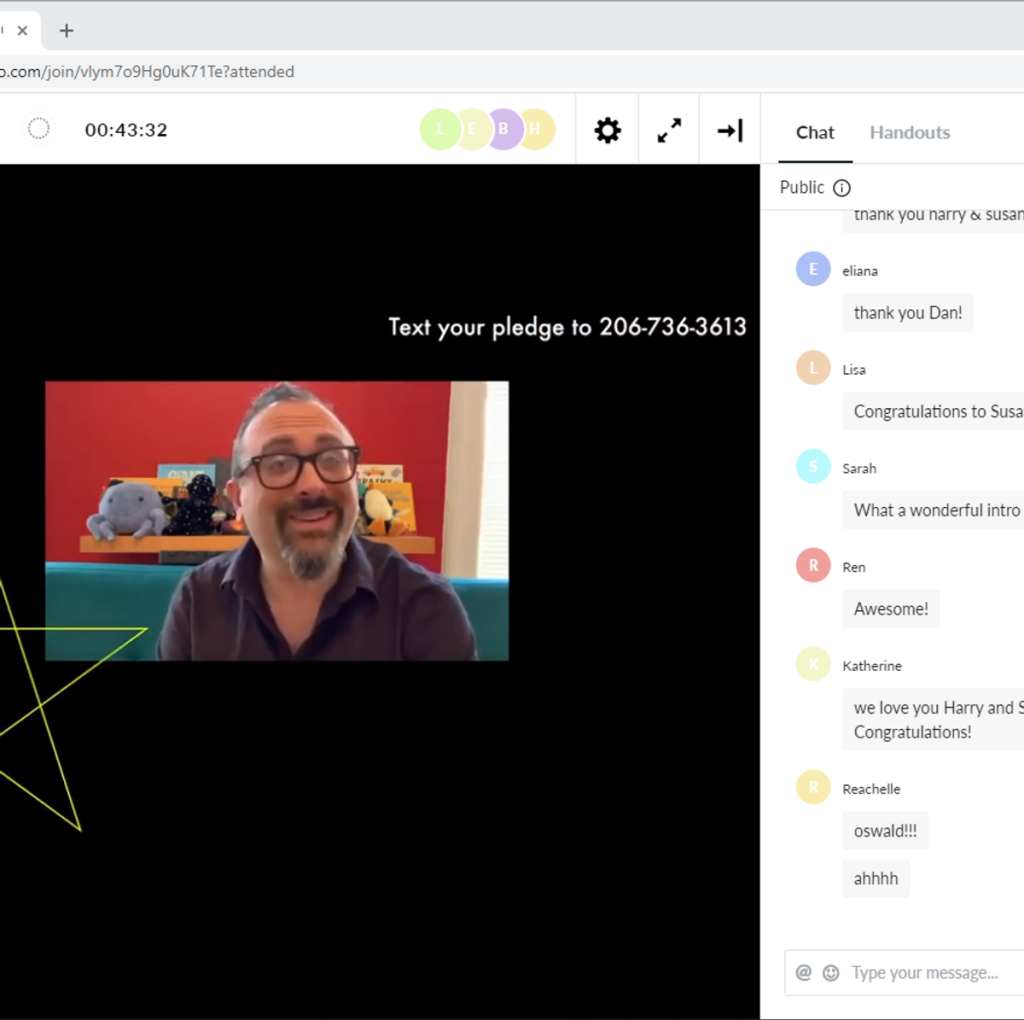
Task: Open the emoji picker smiley icon
Action: [831, 973]
